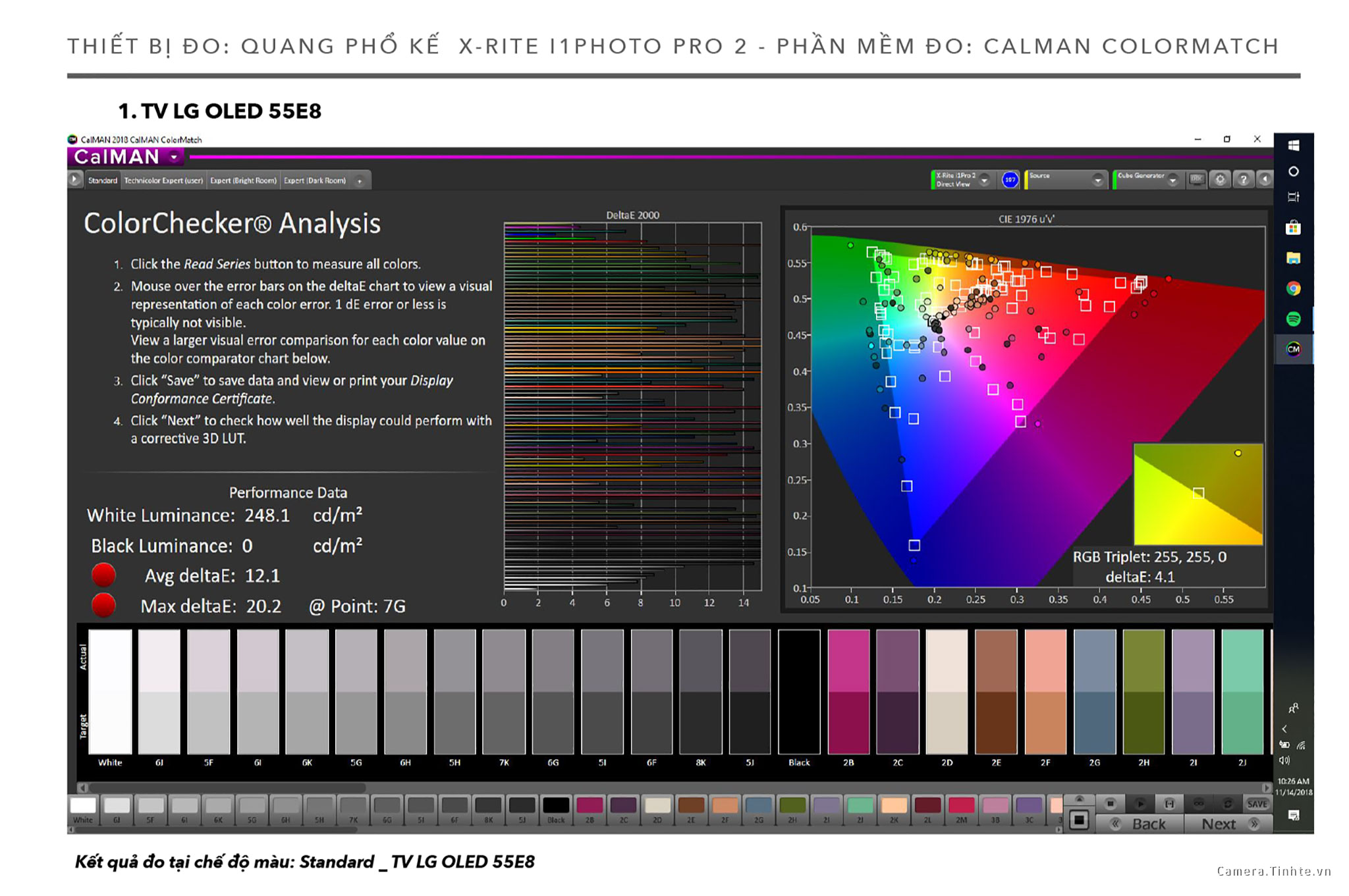
Task: Open Cortana search circle on taskbar
Action: pyautogui.click(x=1293, y=171)
